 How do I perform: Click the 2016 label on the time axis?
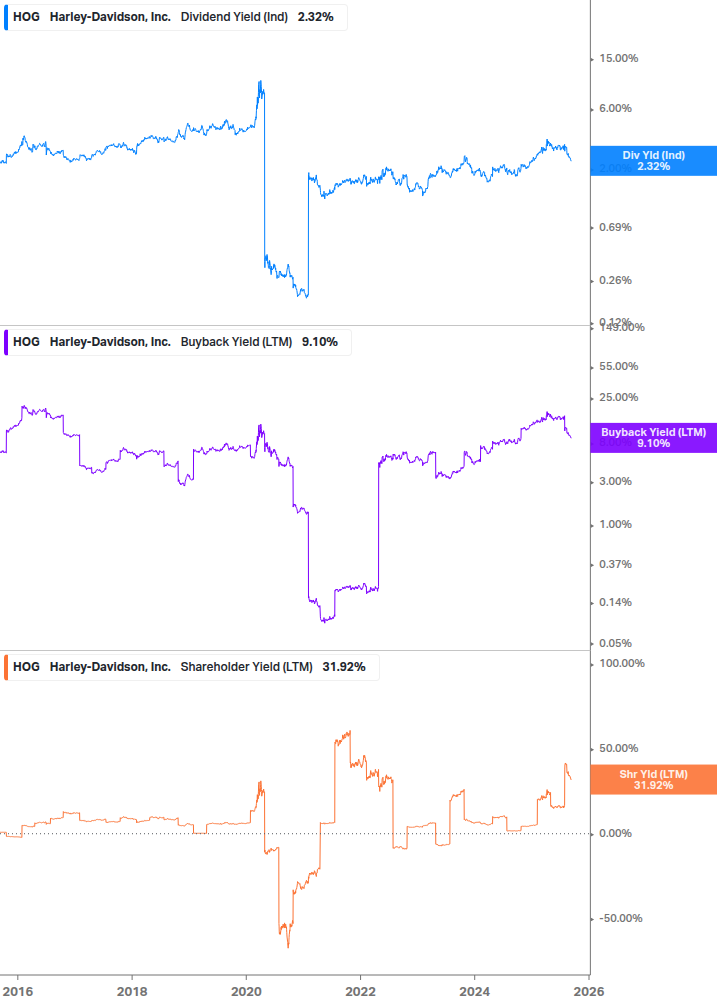click(18, 990)
